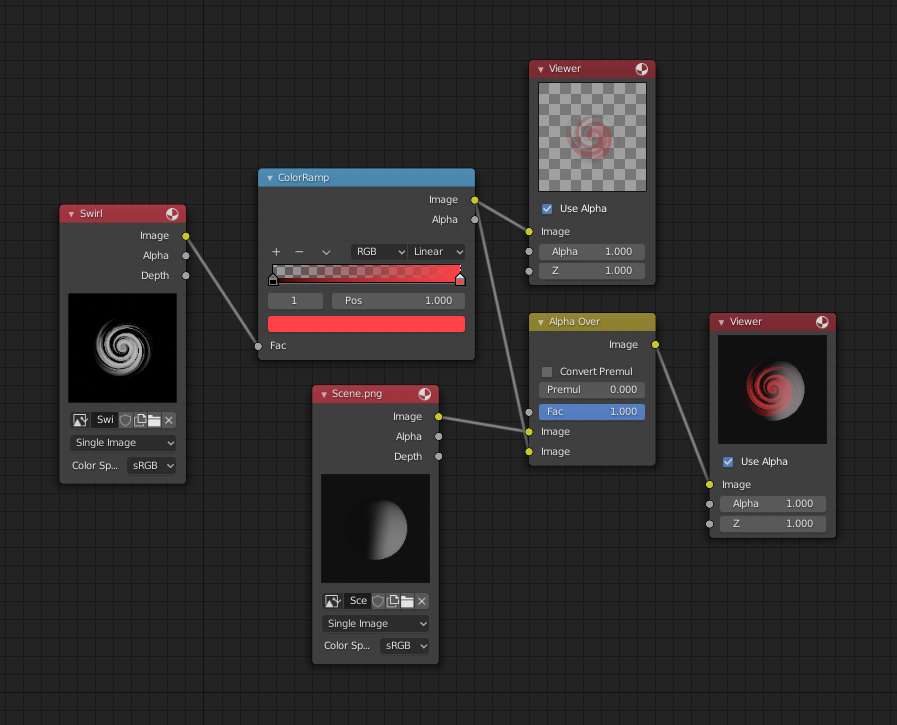Click the ColorRamp gradient bar
The height and width of the screenshot is (725, 897).
tap(367, 274)
